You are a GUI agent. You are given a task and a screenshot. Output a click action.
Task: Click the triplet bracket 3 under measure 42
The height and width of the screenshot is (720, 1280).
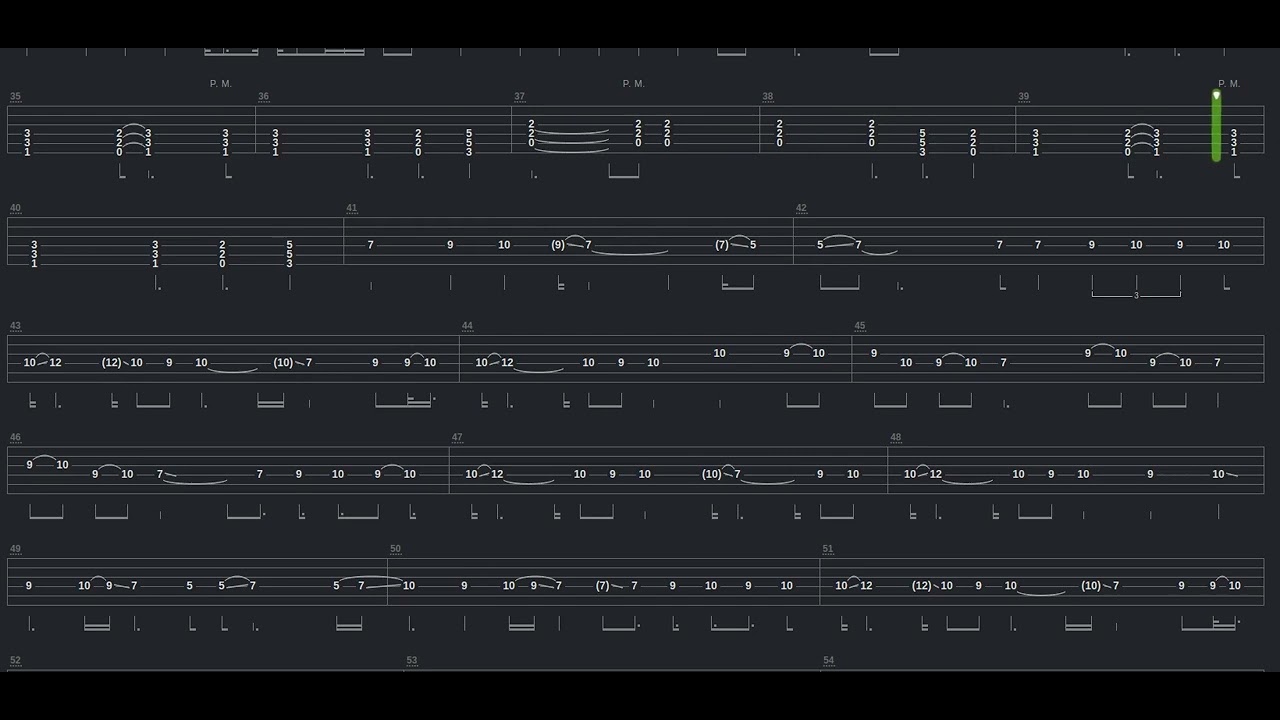pos(1136,296)
